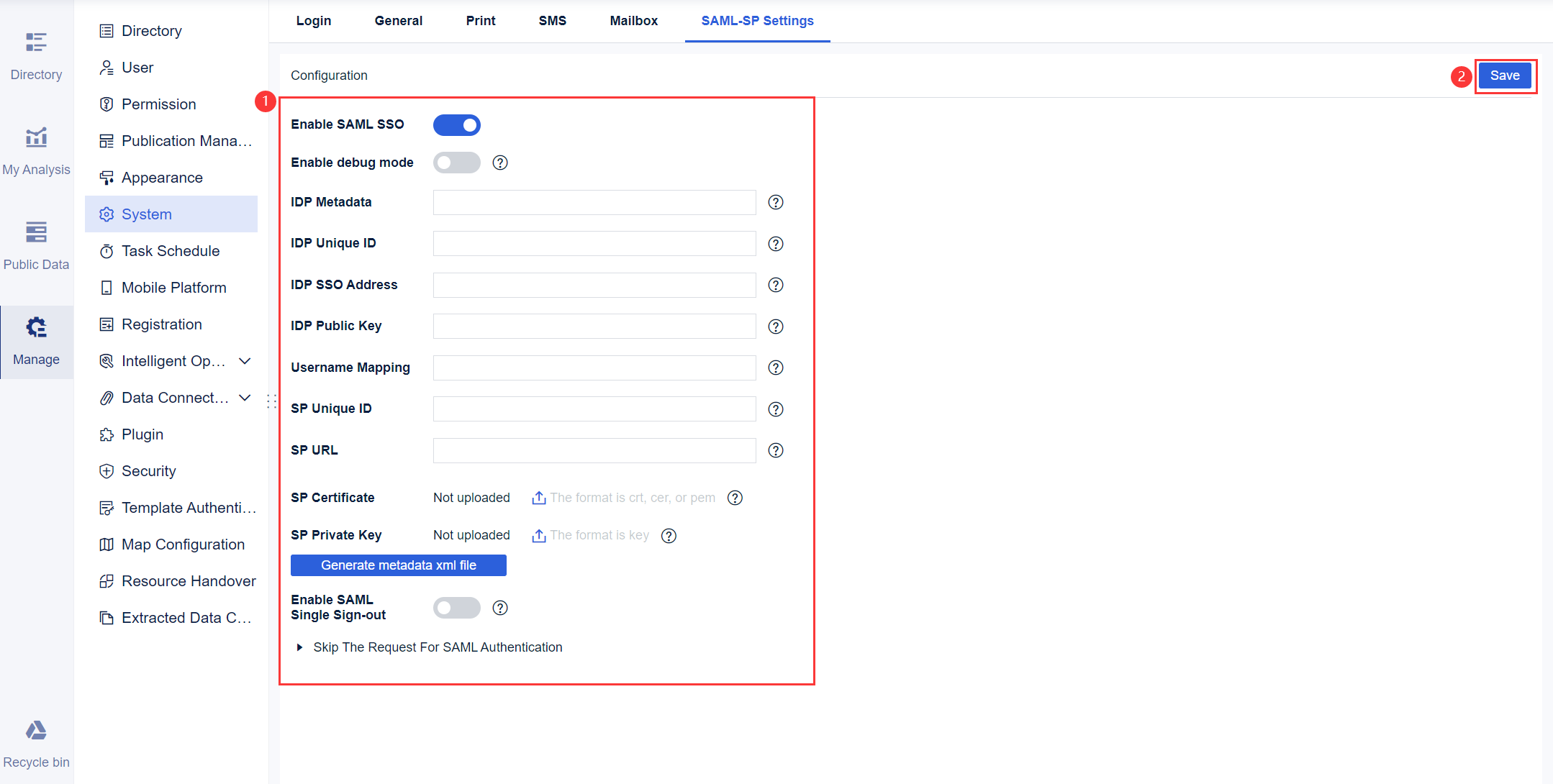The width and height of the screenshot is (1553, 784).
Task: Open Map Configuration via its icon
Action: point(107,544)
